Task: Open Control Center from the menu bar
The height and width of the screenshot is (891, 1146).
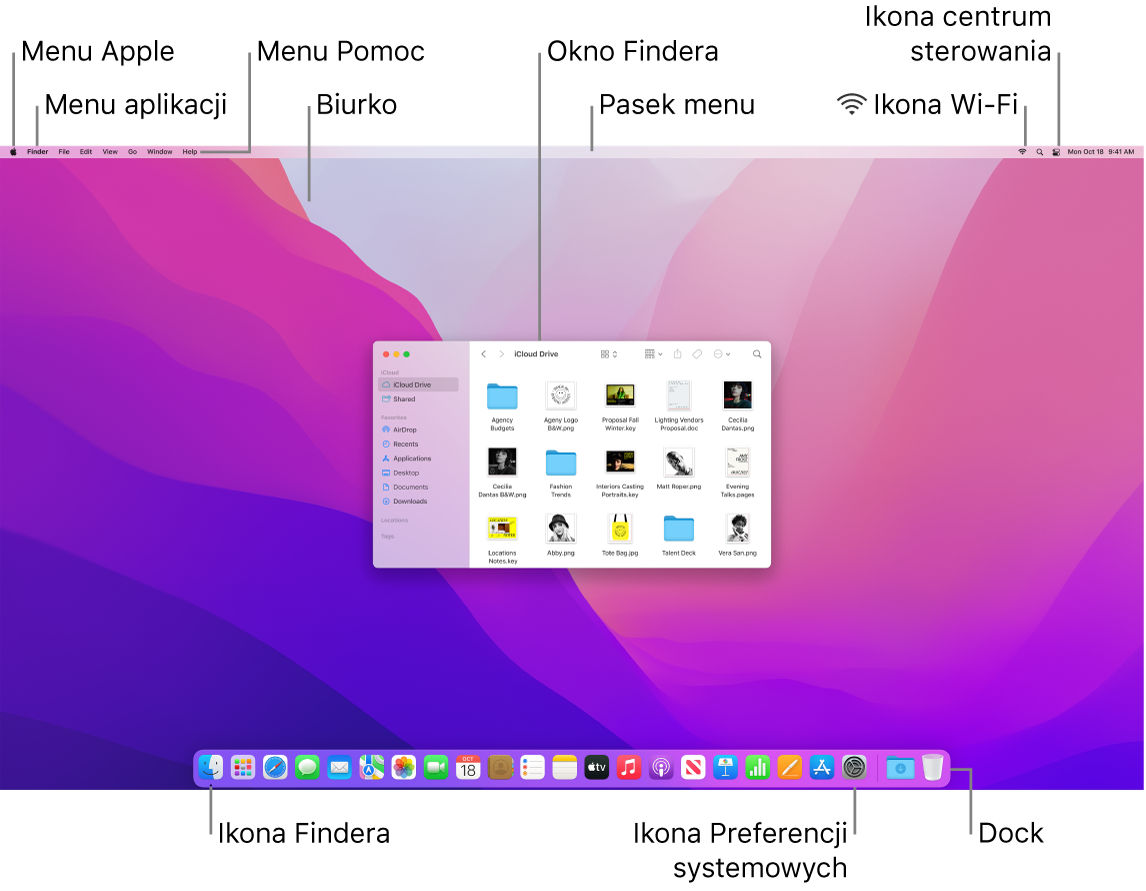Action: coord(1056,152)
